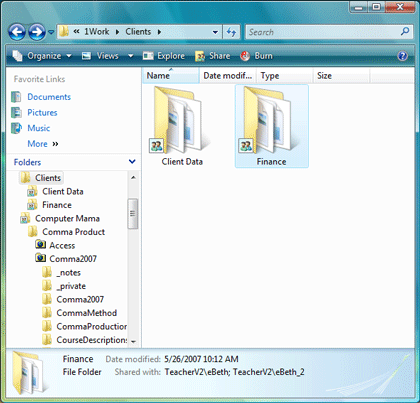Image resolution: width=420 pixels, height=403 pixels.
Task: Select CommaMethod folder in the tree
Action: [x=87, y=313]
